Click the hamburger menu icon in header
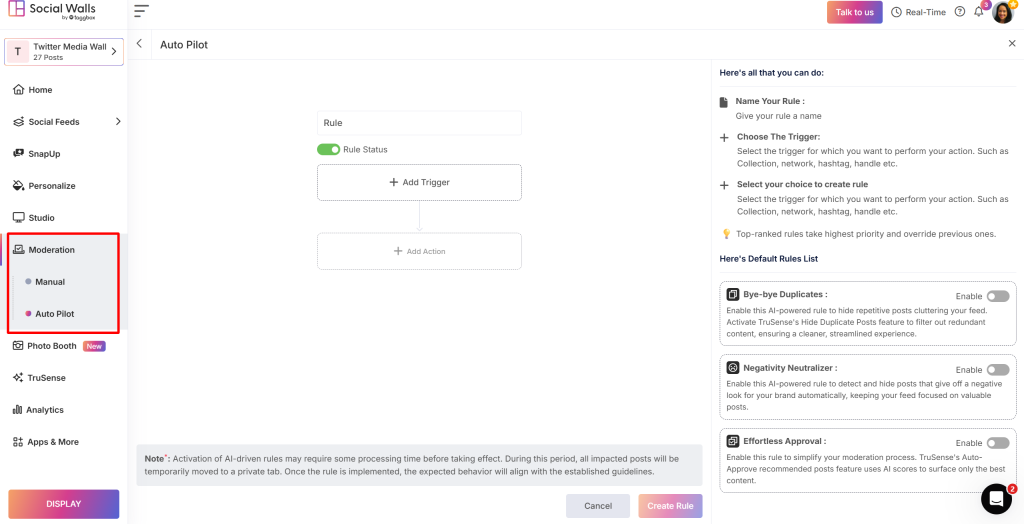Screen dimensions: 1024x524 coord(141,12)
